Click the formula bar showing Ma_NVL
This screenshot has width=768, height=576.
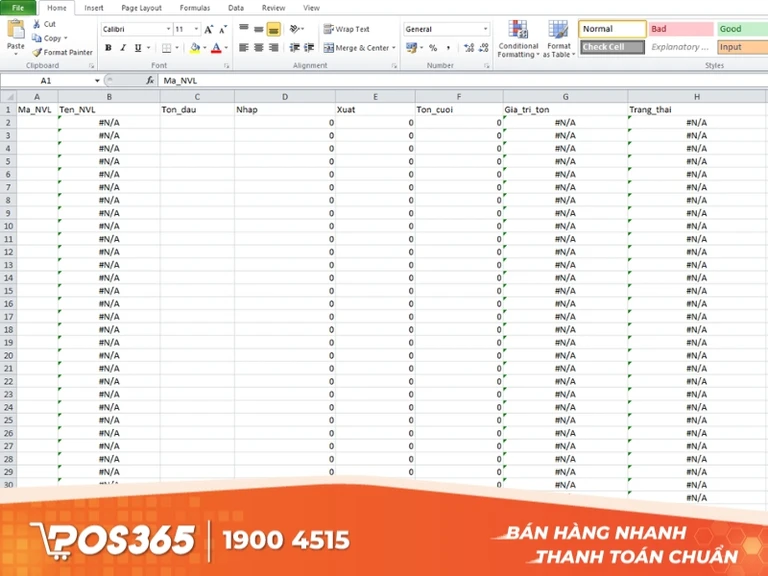462,81
